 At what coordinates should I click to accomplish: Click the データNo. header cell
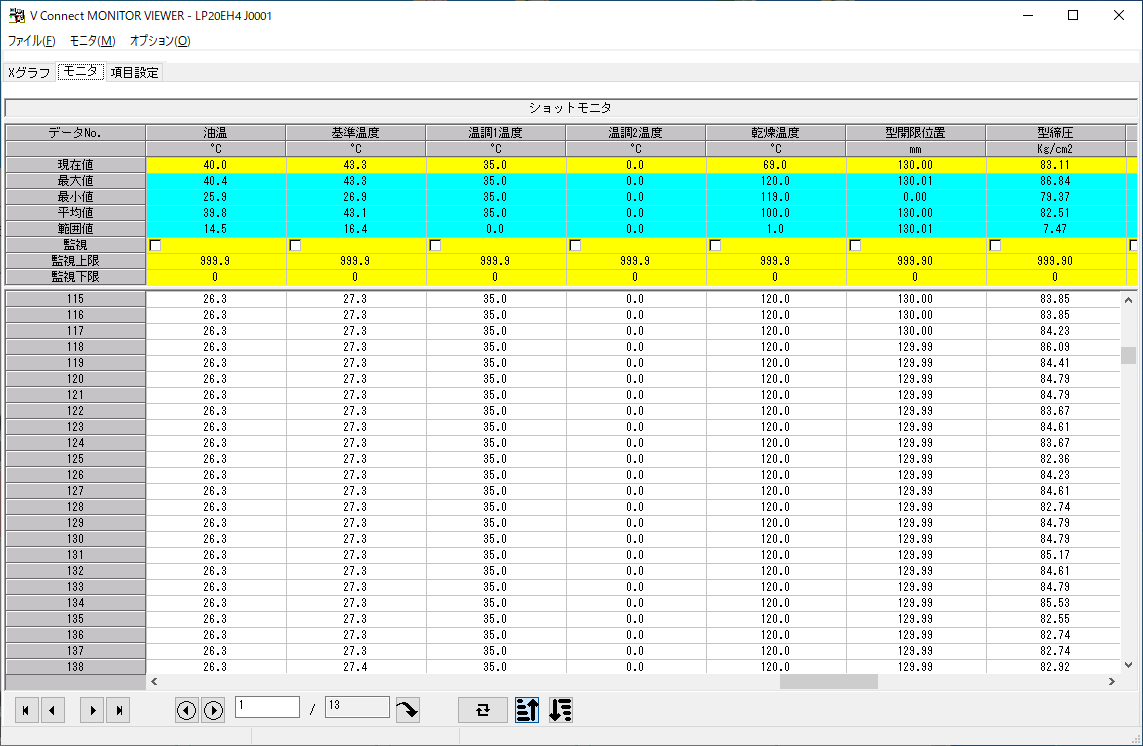click(75, 133)
